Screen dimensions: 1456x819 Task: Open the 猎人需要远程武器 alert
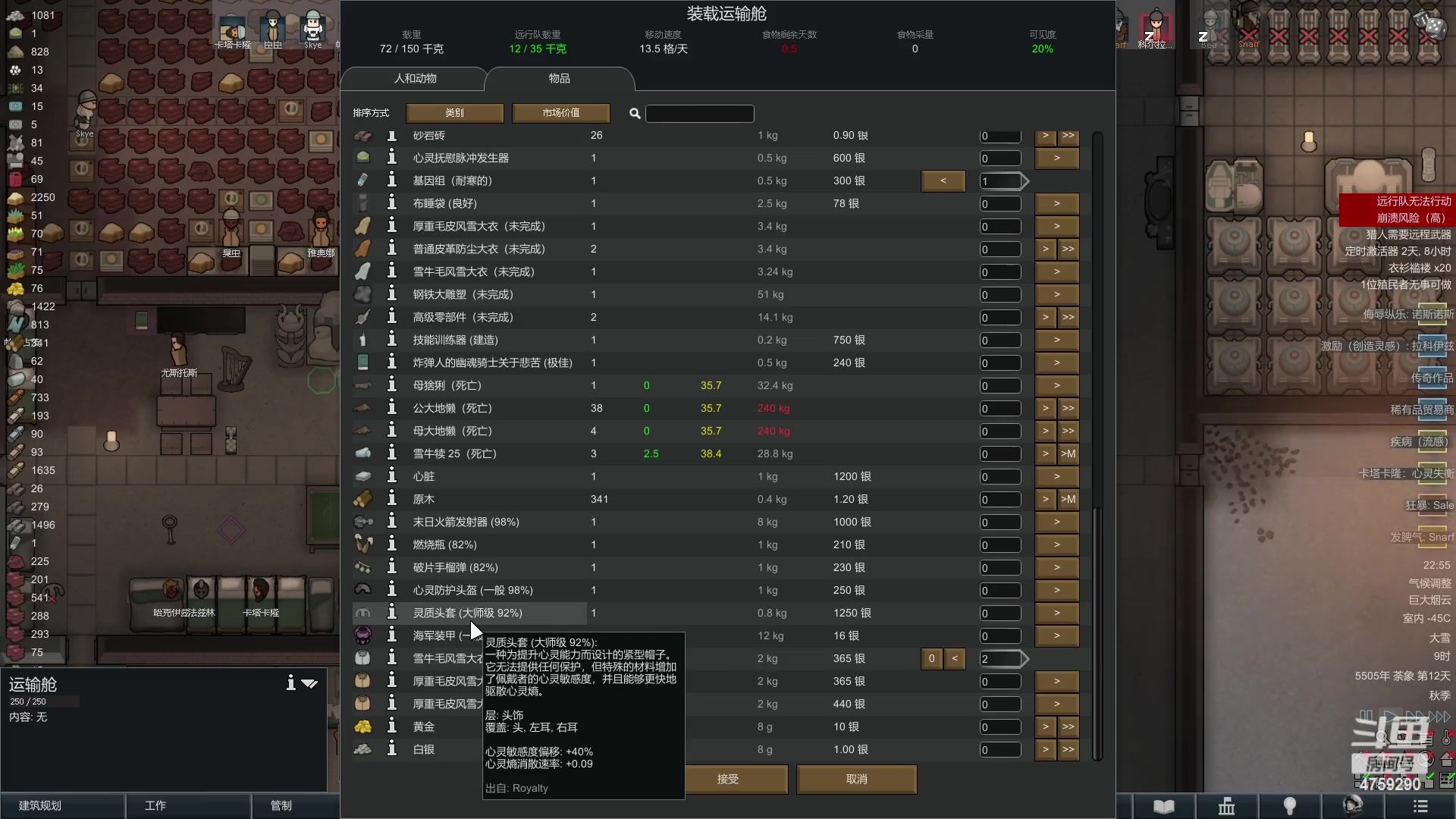pyautogui.click(x=1408, y=235)
